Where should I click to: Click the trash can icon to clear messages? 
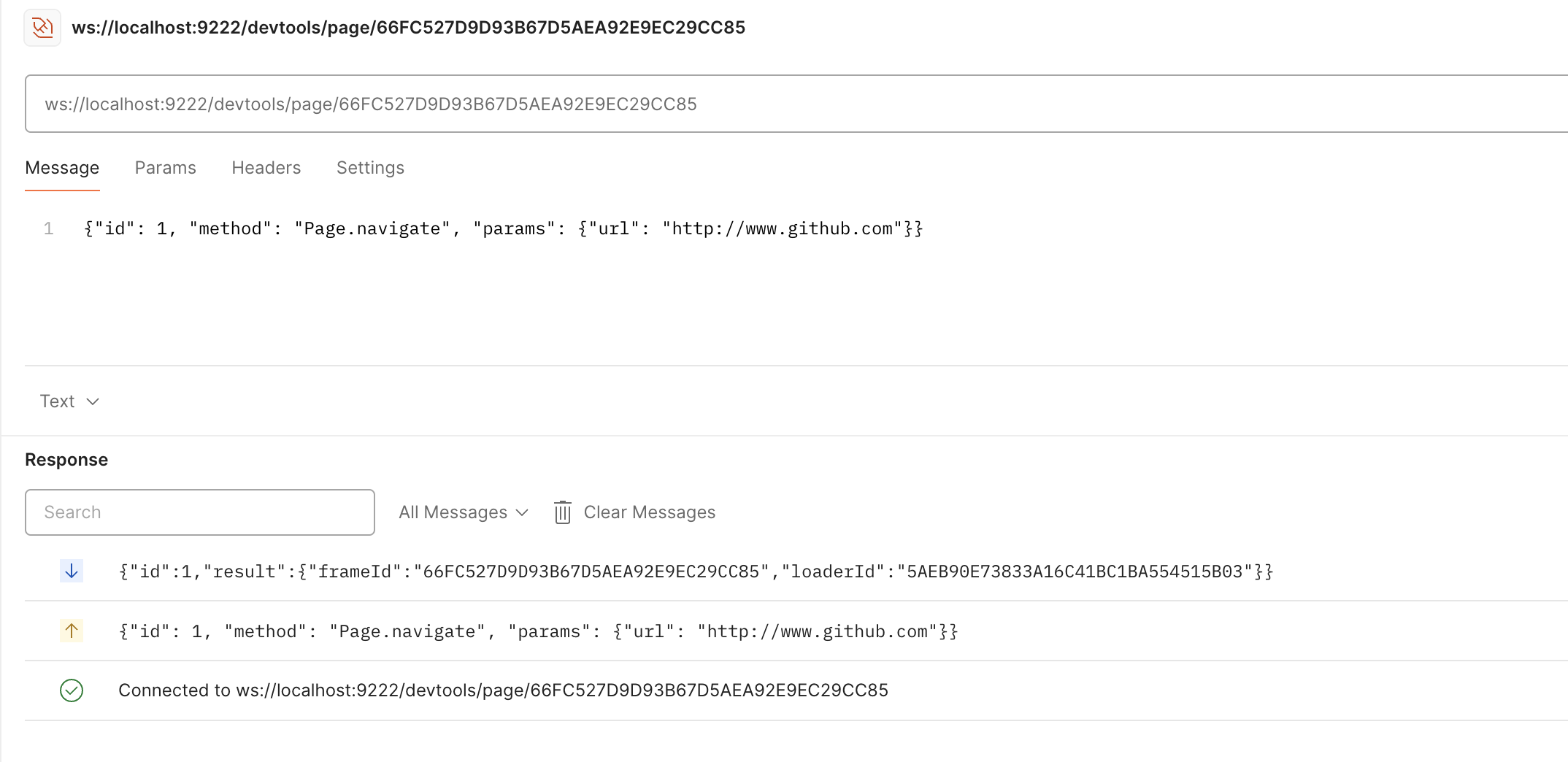click(562, 512)
